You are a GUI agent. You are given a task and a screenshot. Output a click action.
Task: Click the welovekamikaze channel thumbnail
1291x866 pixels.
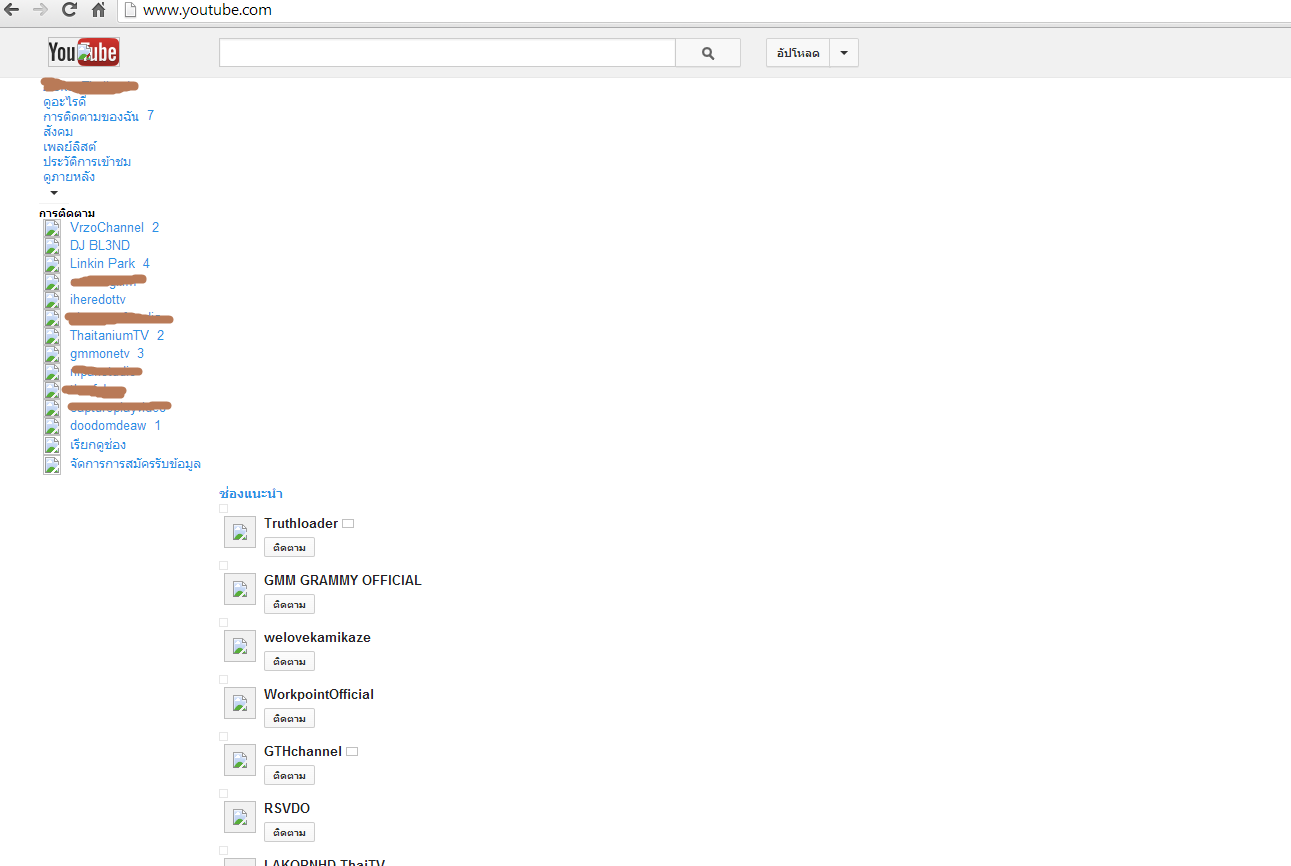click(x=240, y=646)
